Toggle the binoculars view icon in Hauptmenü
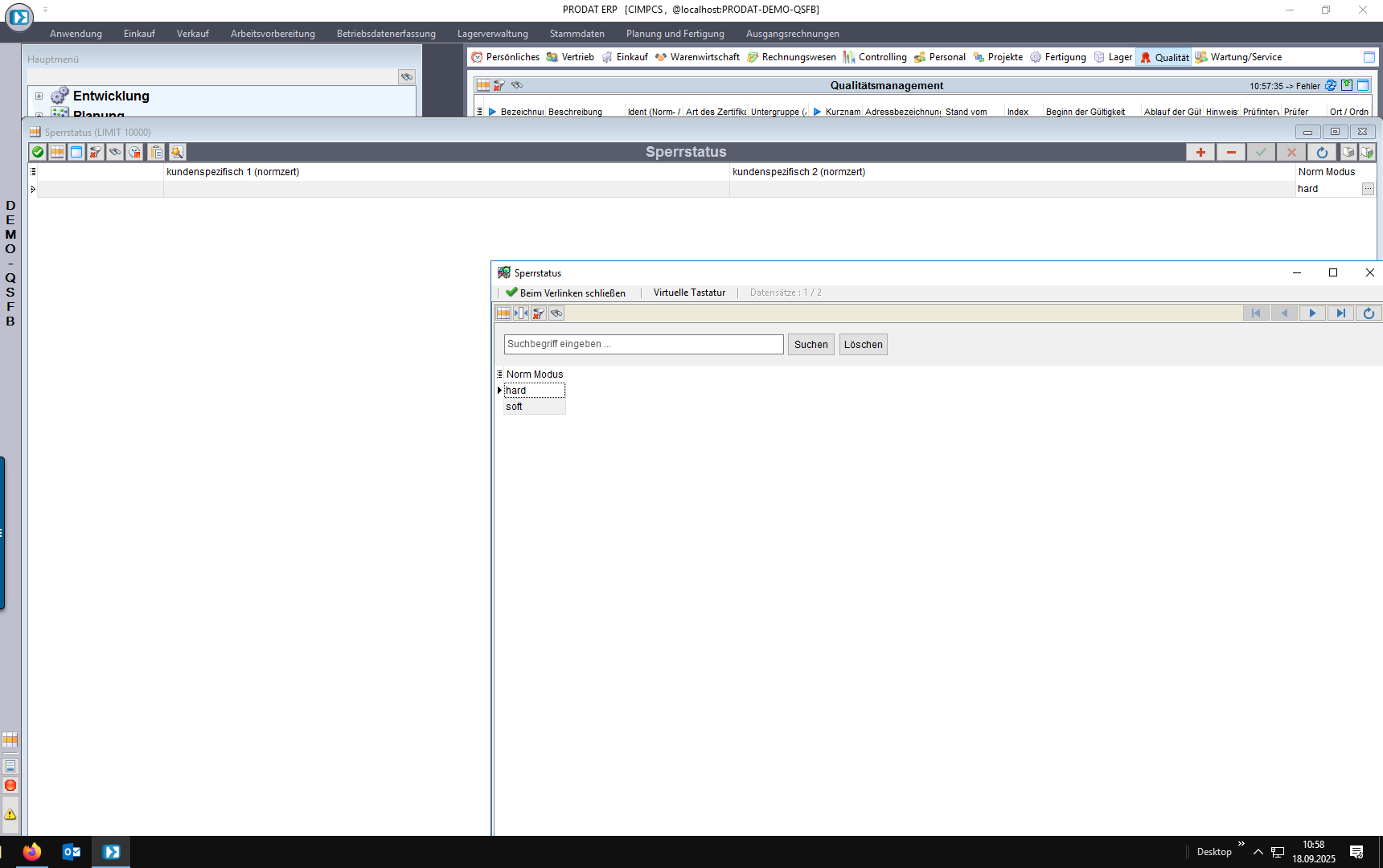 pos(407,76)
